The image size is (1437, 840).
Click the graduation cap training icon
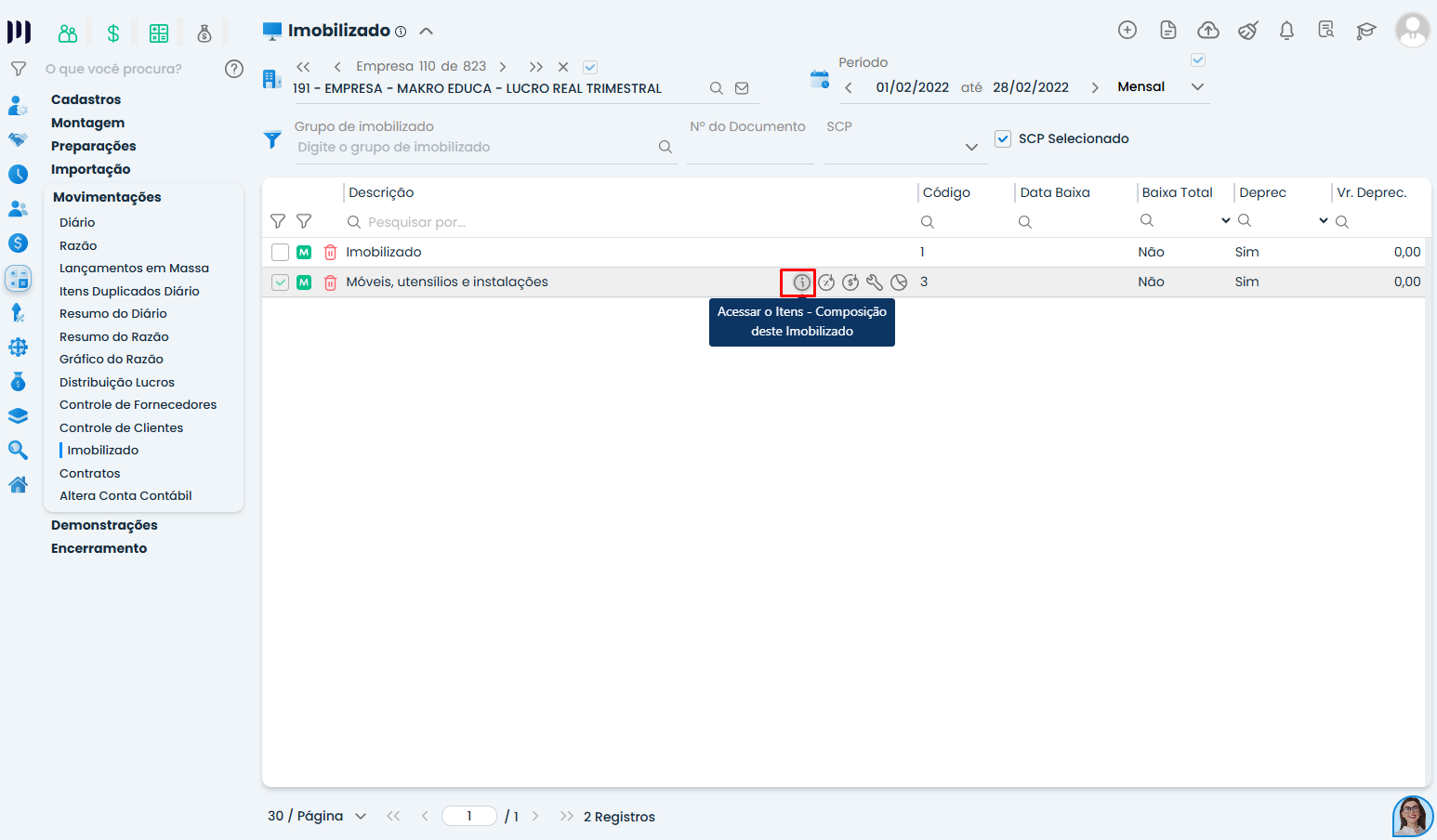click(1365, 31)
